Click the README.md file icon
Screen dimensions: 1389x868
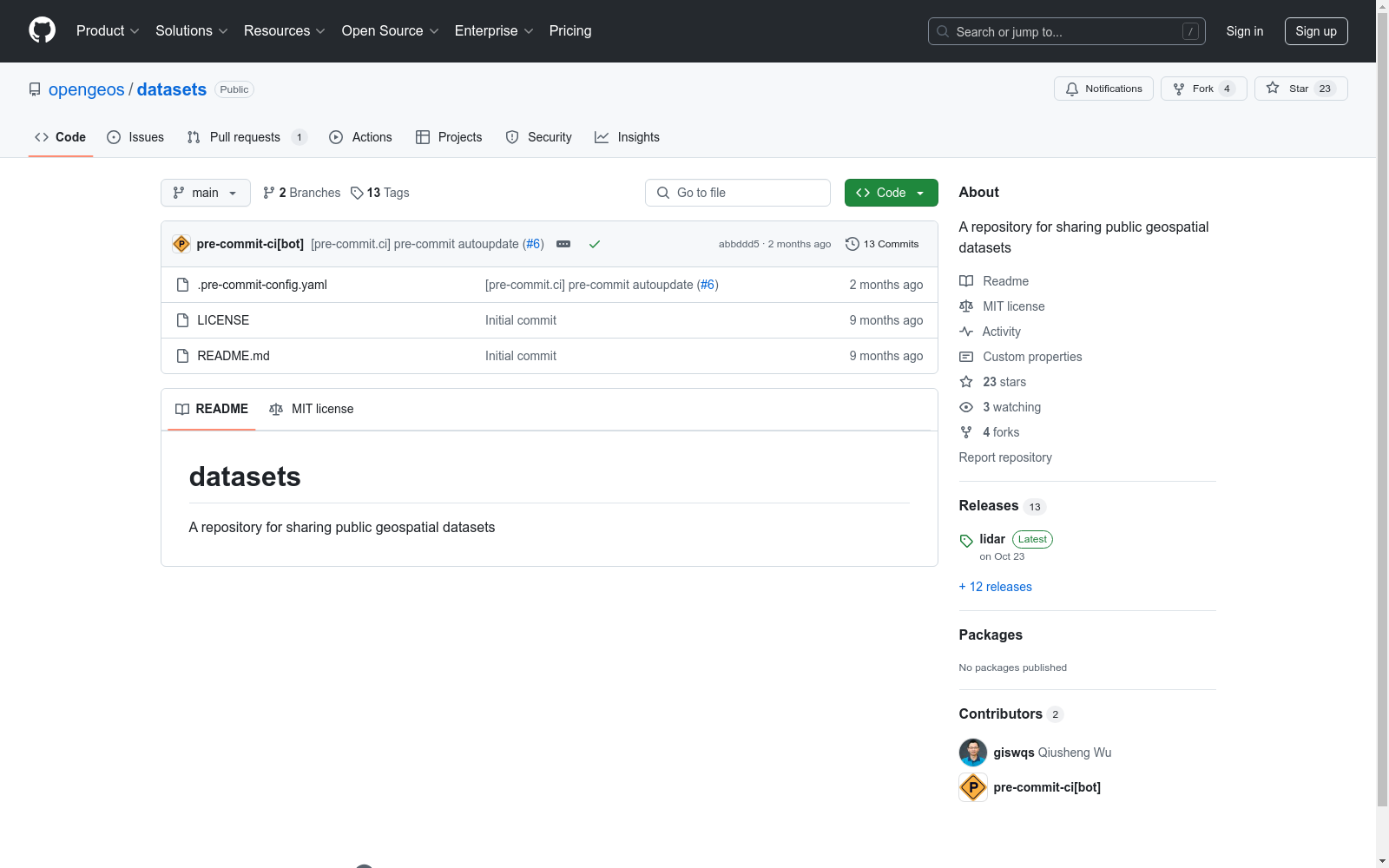tap(182, 356)
